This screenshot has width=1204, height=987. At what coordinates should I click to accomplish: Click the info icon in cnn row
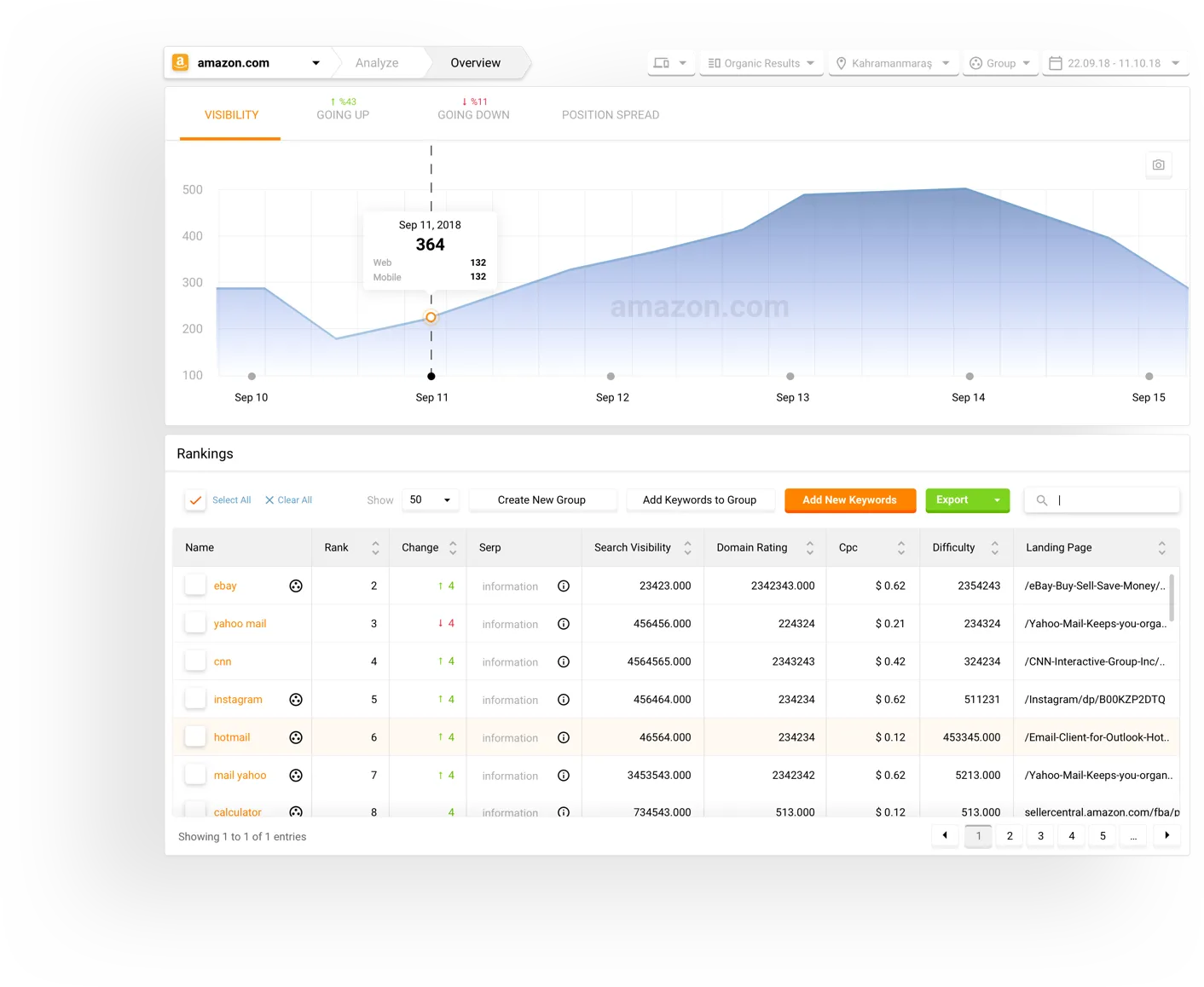tap(564, 662)
